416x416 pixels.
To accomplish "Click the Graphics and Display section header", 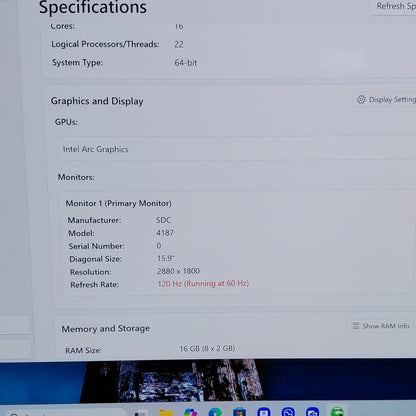I will [97, 101].
